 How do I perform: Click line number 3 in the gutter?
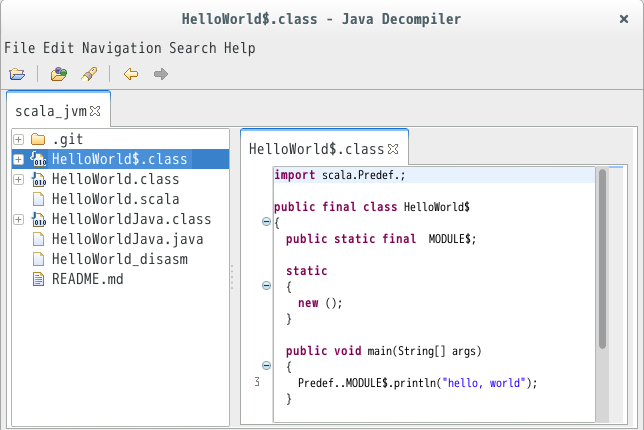coord(257,382)
